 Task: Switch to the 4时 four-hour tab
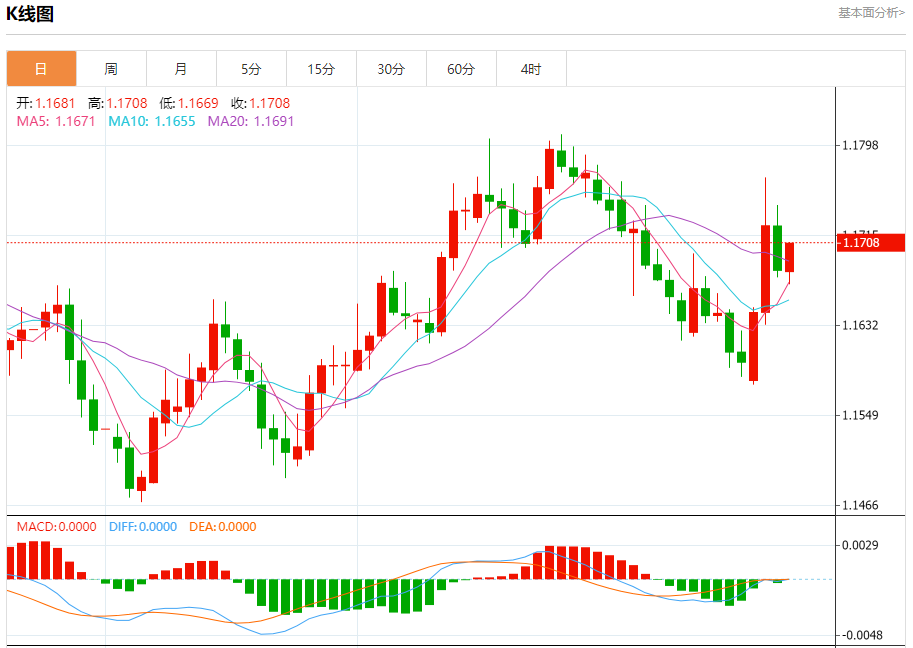click(531, 69)
